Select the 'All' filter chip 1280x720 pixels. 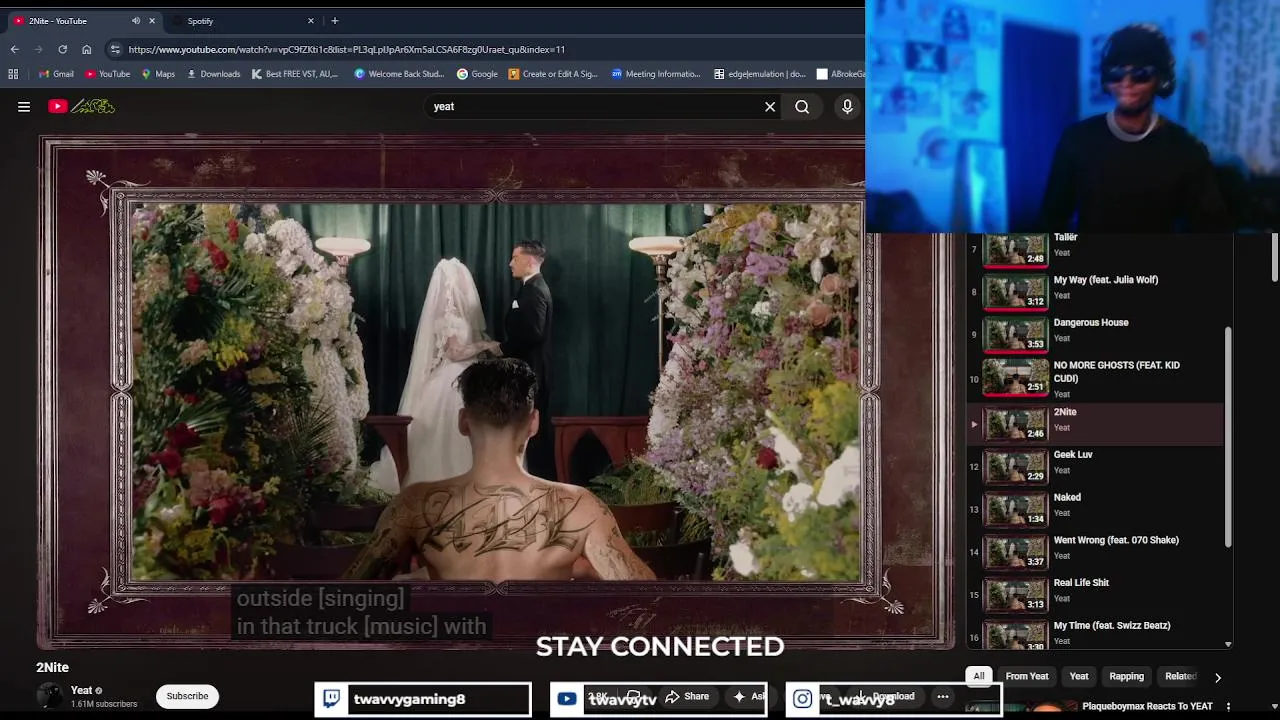(x=979, y=676)
